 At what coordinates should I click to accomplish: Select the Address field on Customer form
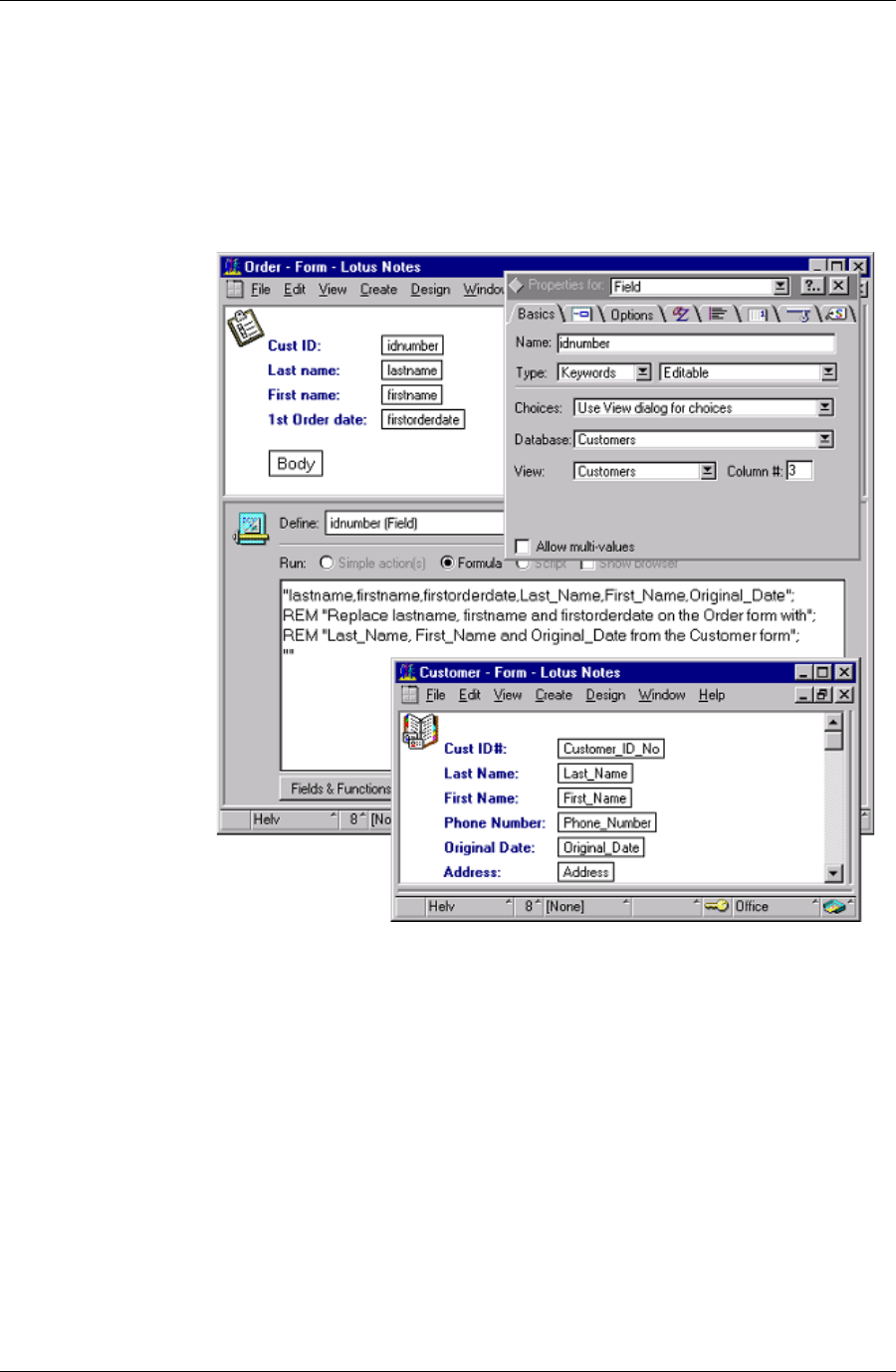(586, 872)
